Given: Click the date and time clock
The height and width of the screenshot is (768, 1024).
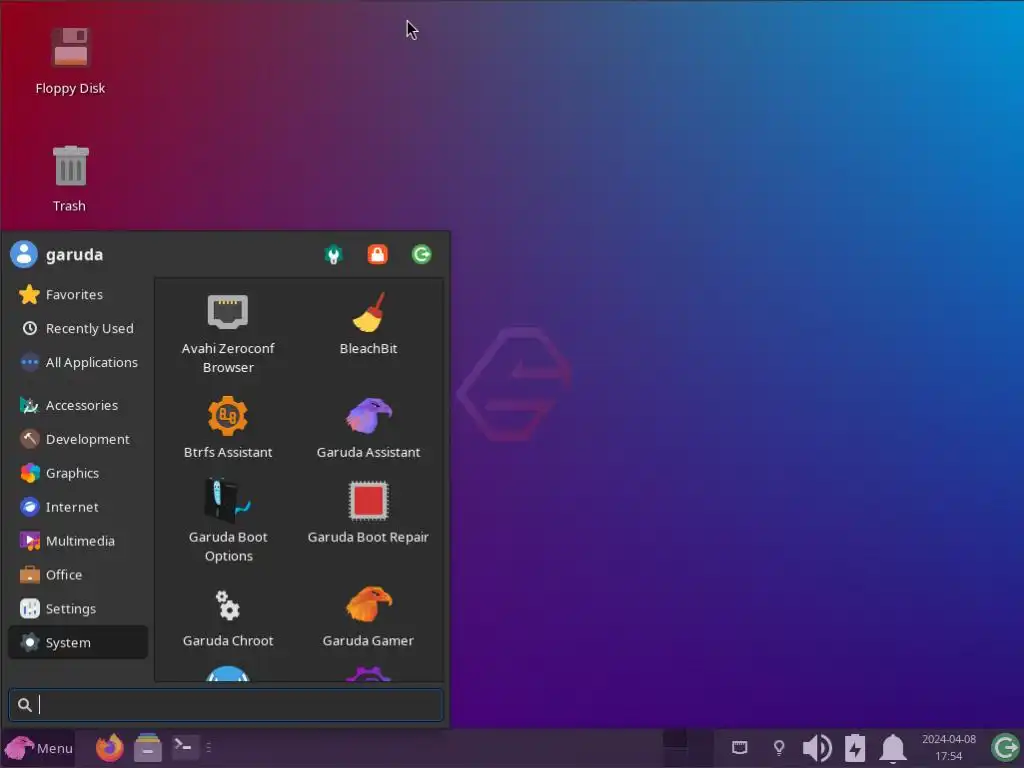Looking at the screenshot, I should click(949, 748).
